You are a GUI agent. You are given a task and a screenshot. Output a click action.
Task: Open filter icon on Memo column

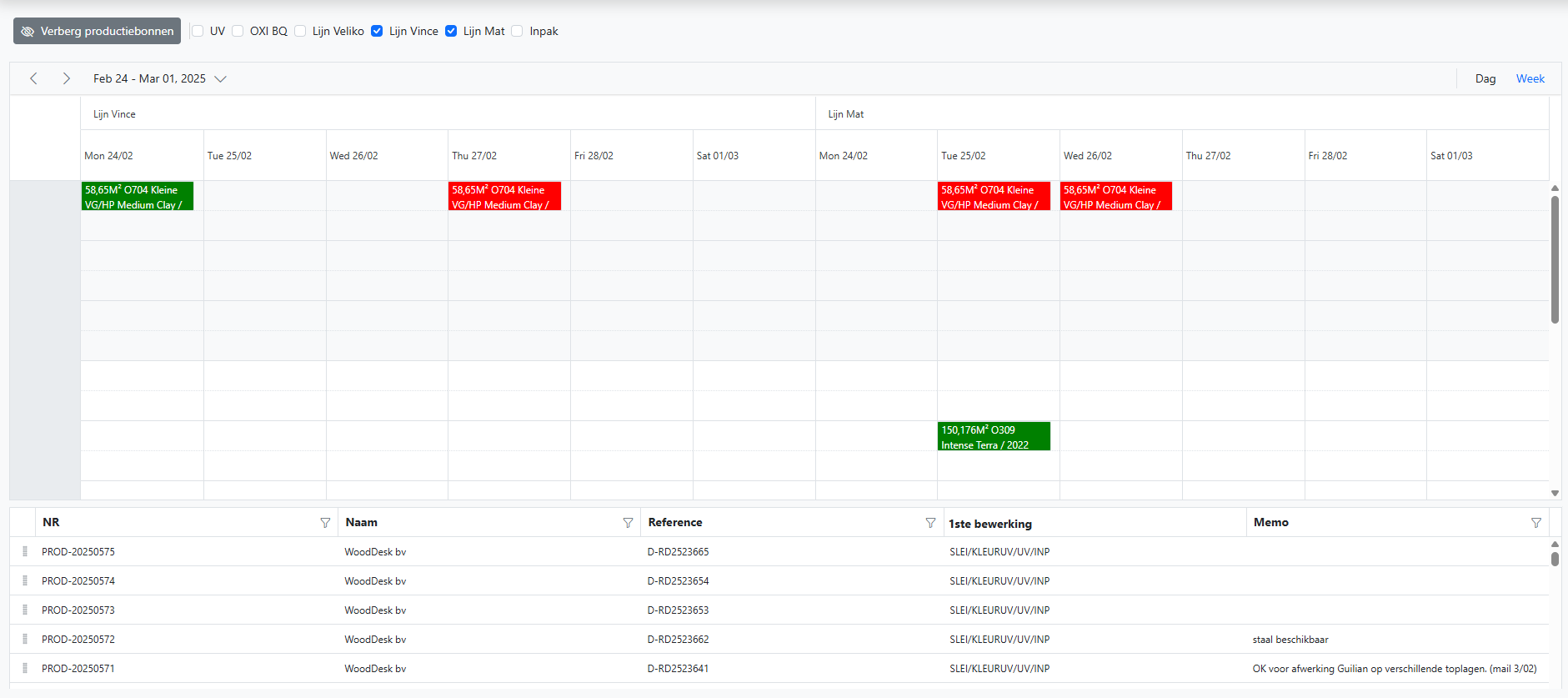pos(1535,523)
